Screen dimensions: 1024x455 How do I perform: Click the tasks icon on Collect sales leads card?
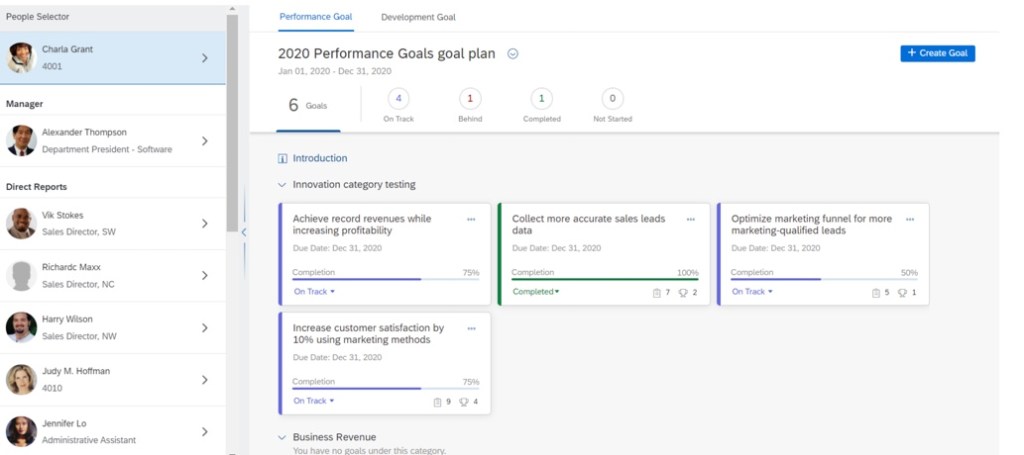[656, 292]
